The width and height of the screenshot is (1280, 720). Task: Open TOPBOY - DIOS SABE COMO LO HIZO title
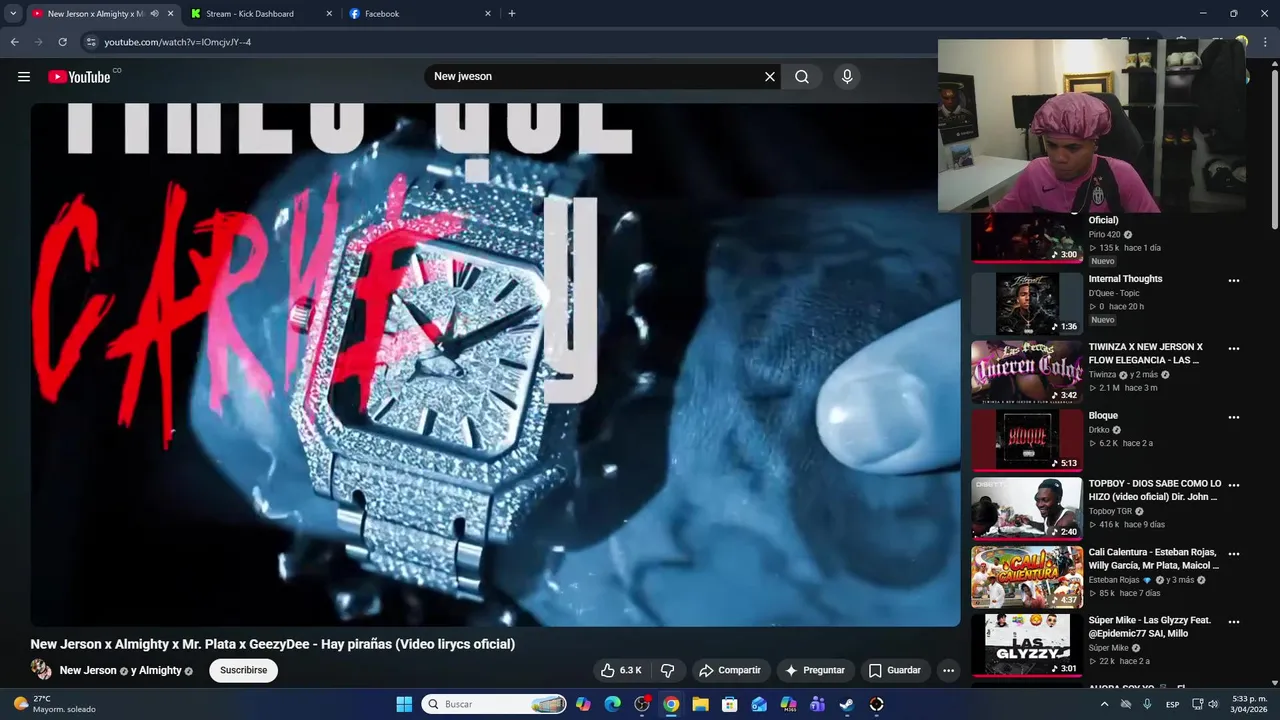click(1155, 490)
